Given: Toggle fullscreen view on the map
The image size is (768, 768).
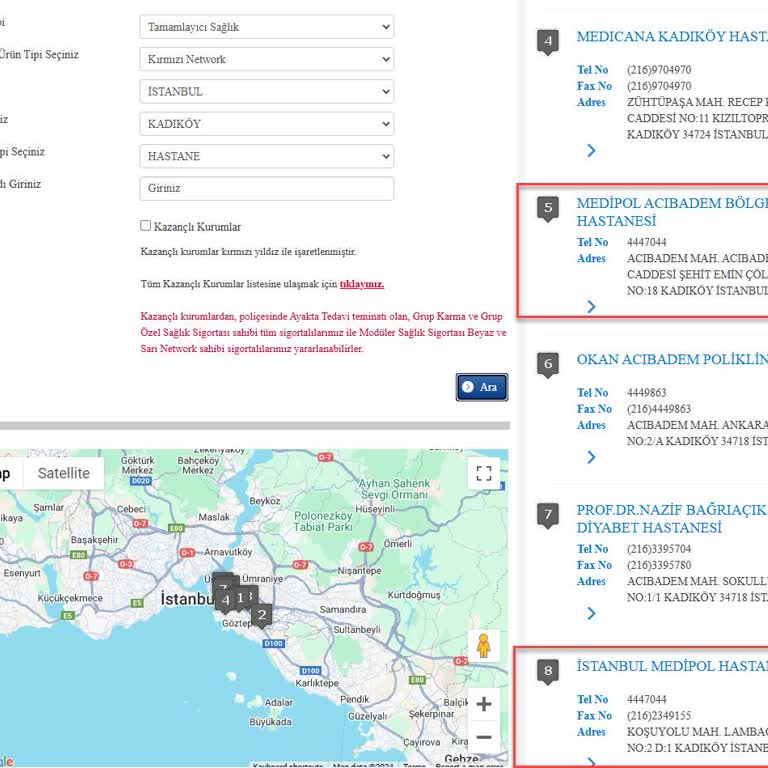Looking at the screenshot, I should coord(484,474).
